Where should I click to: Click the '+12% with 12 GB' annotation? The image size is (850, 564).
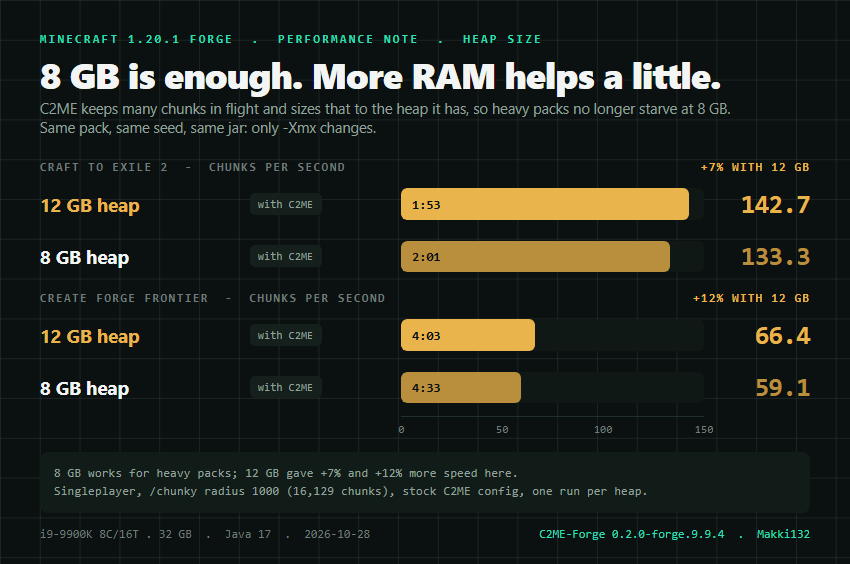coord(751,298)
